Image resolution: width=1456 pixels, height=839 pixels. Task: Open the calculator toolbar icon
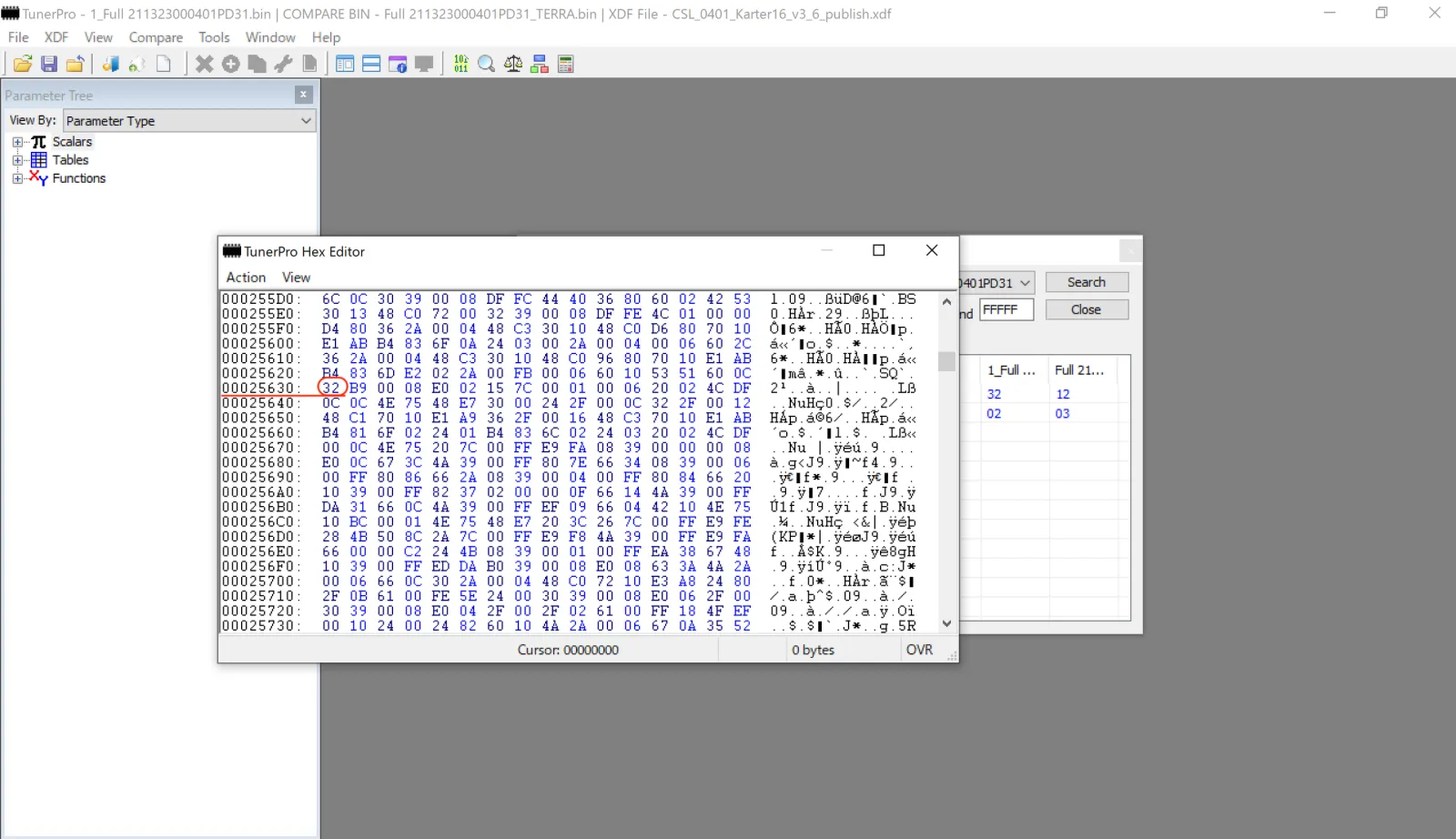[566, 64]
